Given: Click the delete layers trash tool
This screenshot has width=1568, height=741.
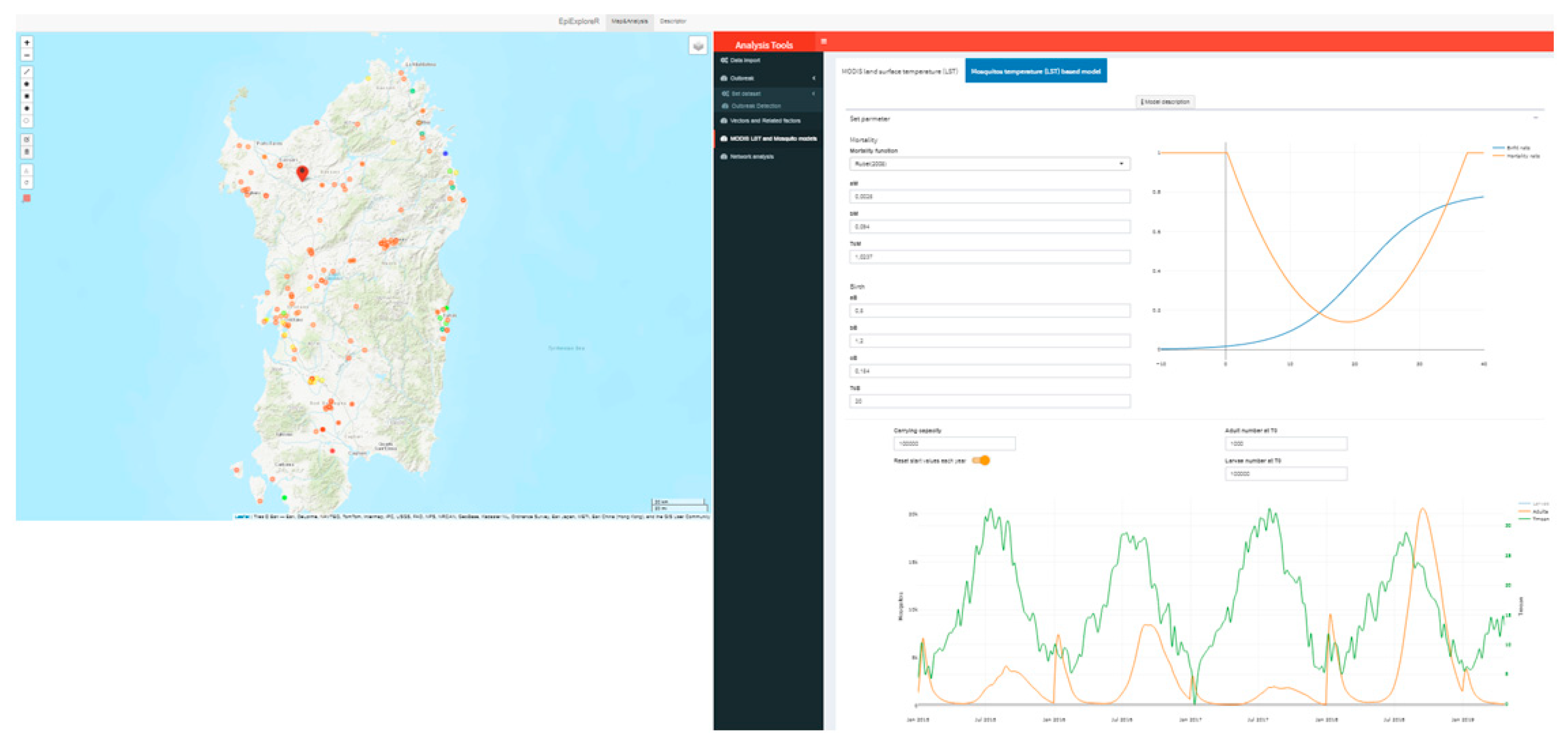Looking at the screenshot, I should [x=27, y=152].
